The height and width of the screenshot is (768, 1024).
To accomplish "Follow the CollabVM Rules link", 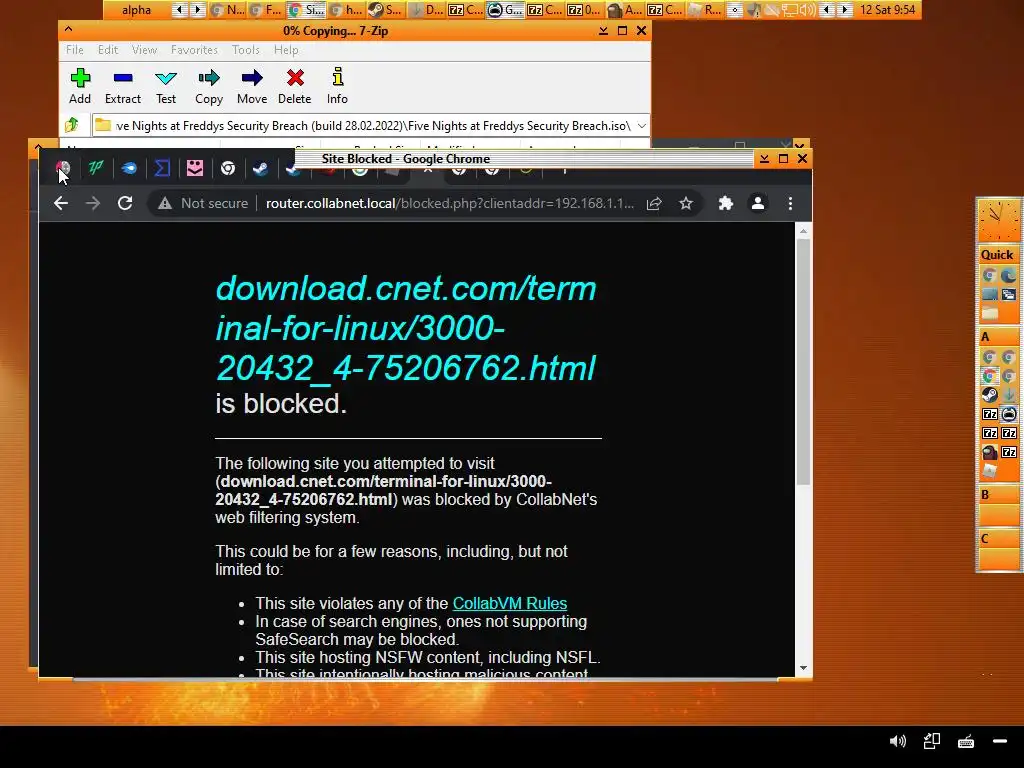I will click(509, 603).
